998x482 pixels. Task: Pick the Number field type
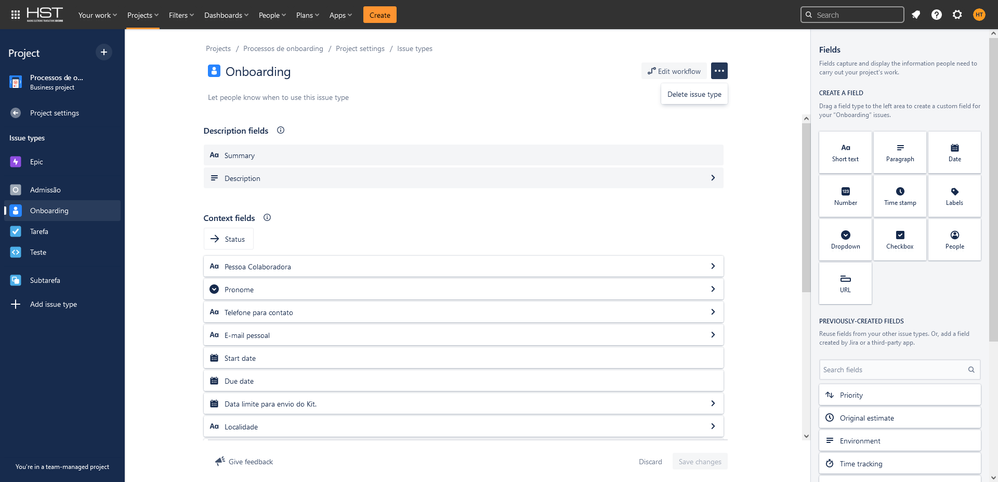845,196
